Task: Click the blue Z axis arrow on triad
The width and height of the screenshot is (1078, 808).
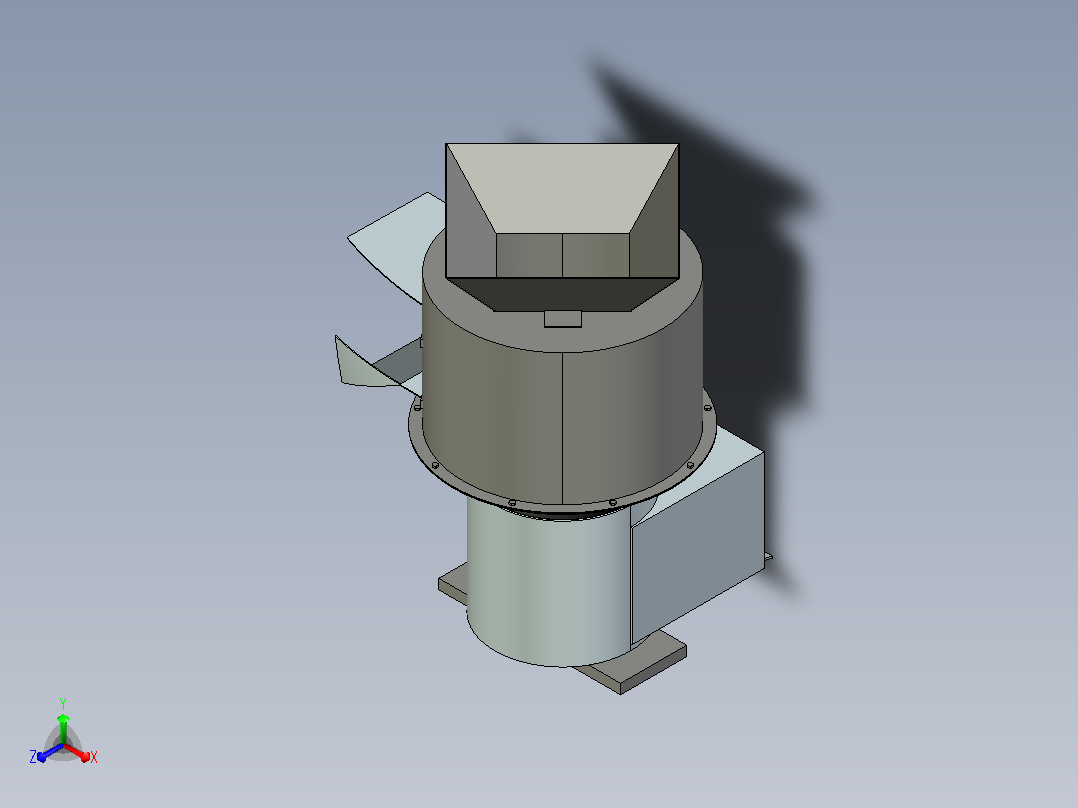Action: pos(48,754)
